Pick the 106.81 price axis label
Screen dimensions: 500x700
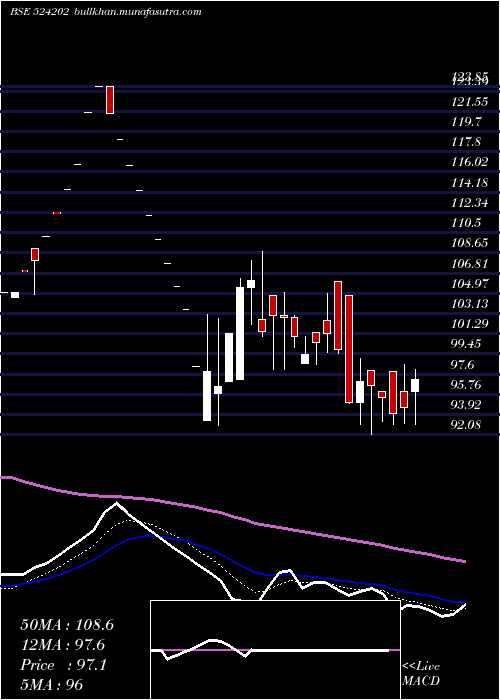point(469,263)
